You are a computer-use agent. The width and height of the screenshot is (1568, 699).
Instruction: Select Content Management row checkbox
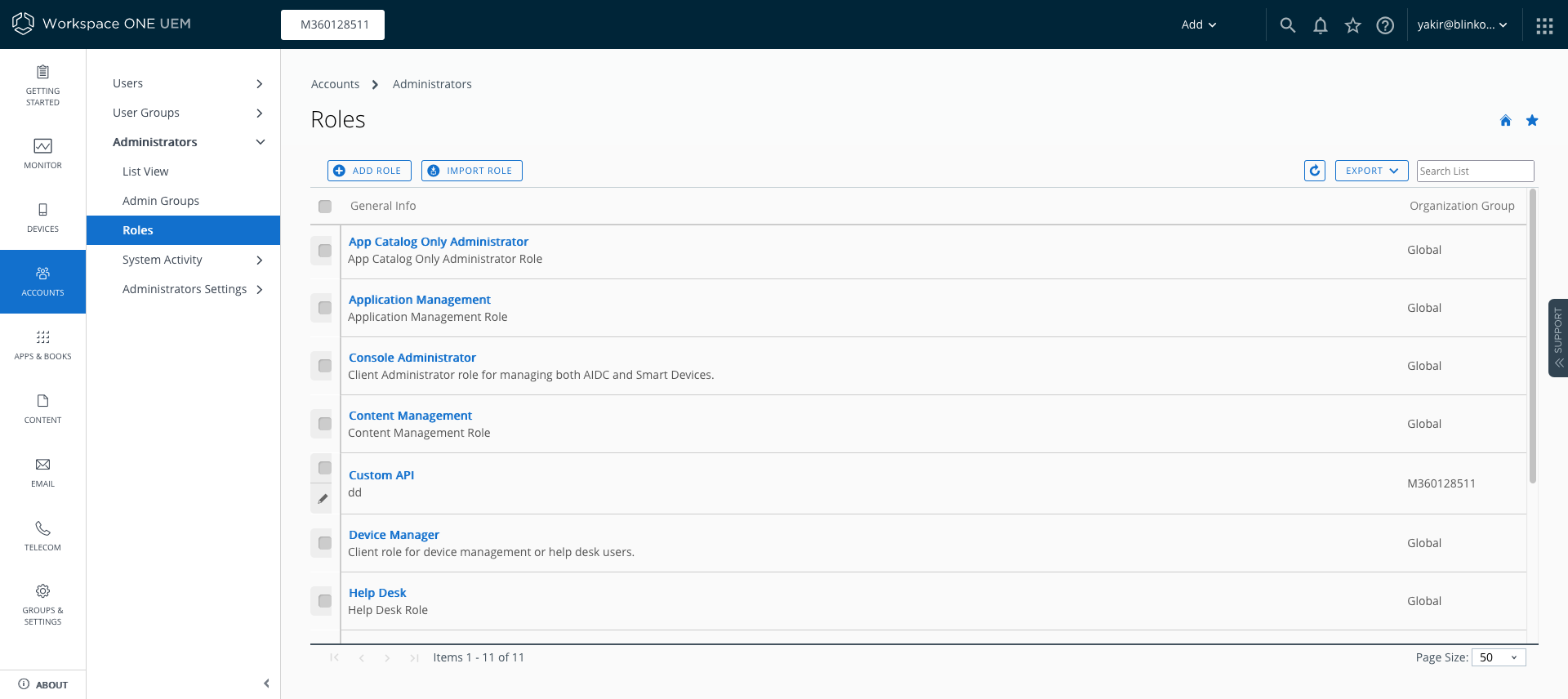tap(325, 424)
